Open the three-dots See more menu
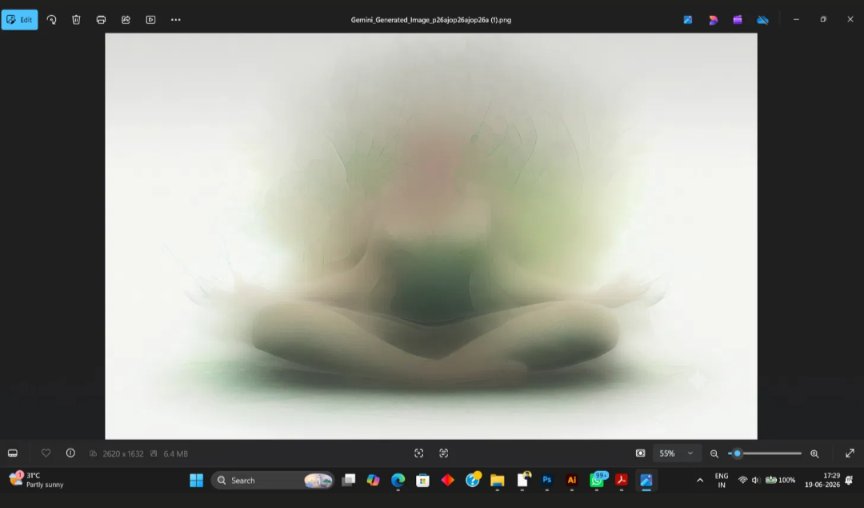Screen dimensions: 864x508 click(x=175, y=20)
